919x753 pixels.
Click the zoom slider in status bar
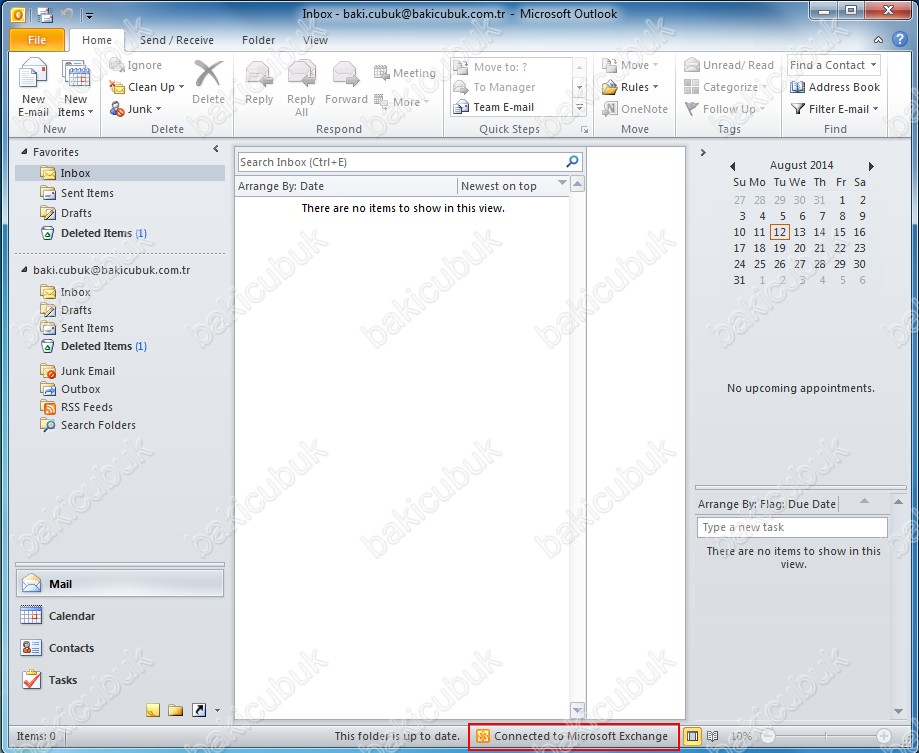tap(825, 736)
